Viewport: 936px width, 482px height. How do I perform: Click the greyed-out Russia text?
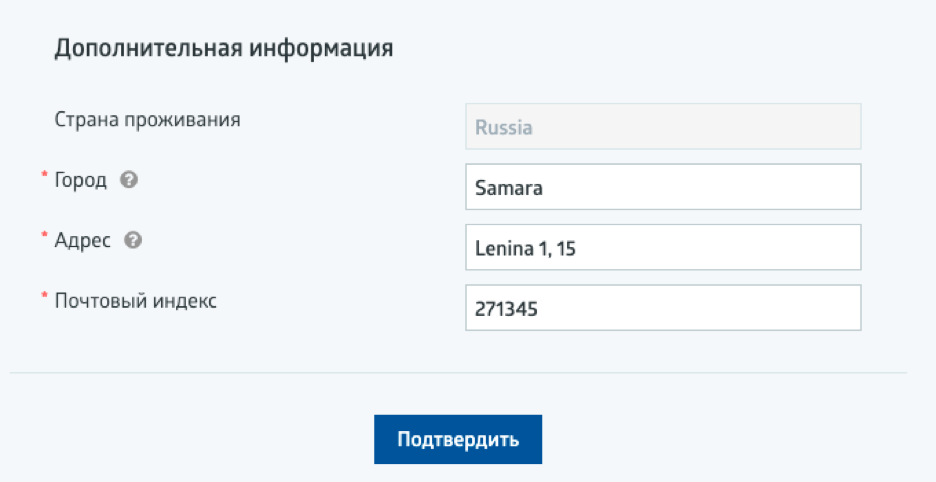503,128
